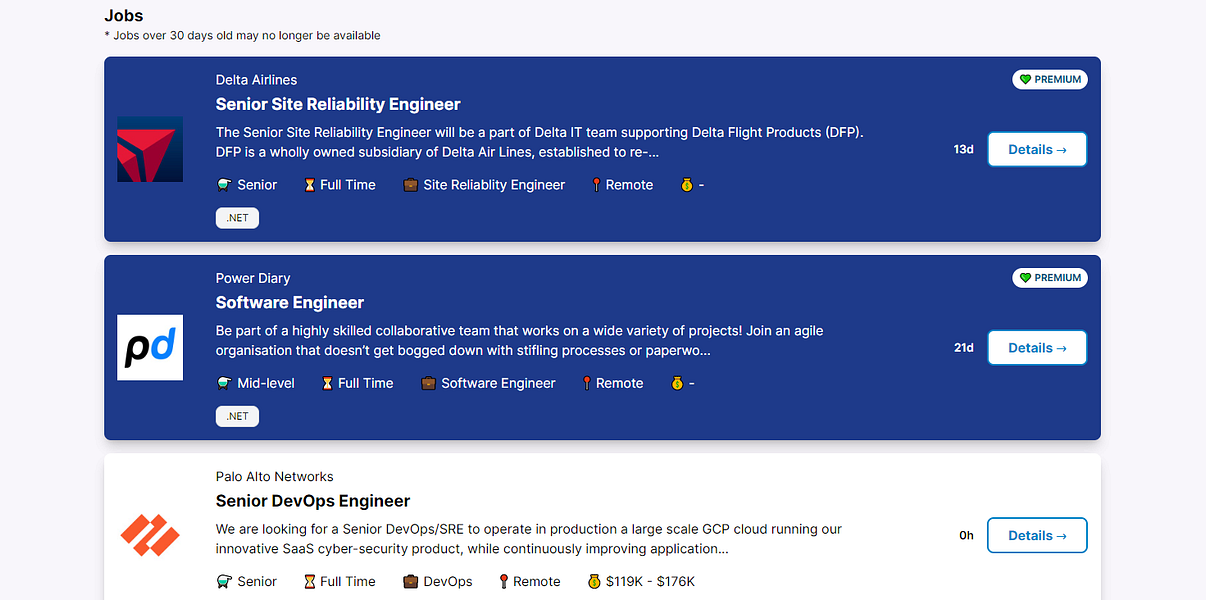Click 'Remote' label on Power Diary card
The width and height of the screenshot is (1206, 600).
click(x=620, y=383)
